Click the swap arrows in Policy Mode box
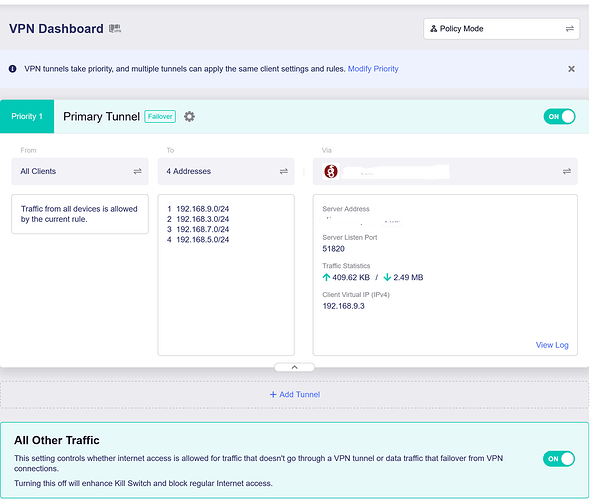Viewport: 592px width, 500px height. tap(569, 29)
